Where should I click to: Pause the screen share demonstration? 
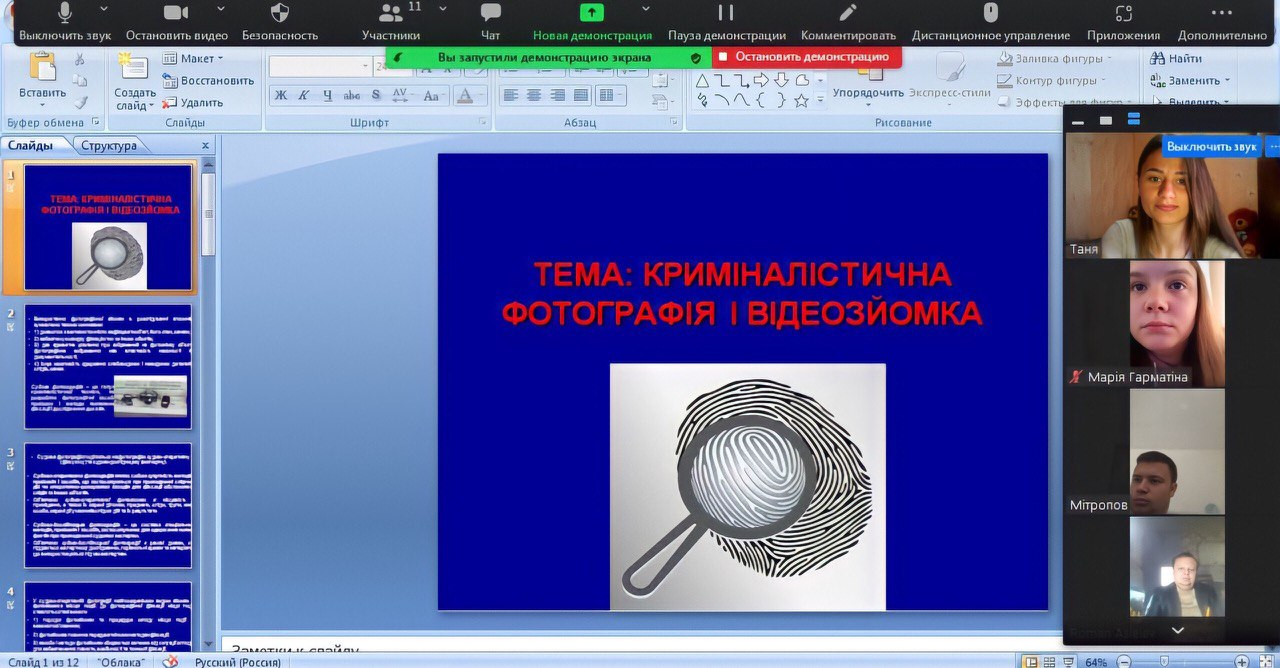tap(726, 13)
